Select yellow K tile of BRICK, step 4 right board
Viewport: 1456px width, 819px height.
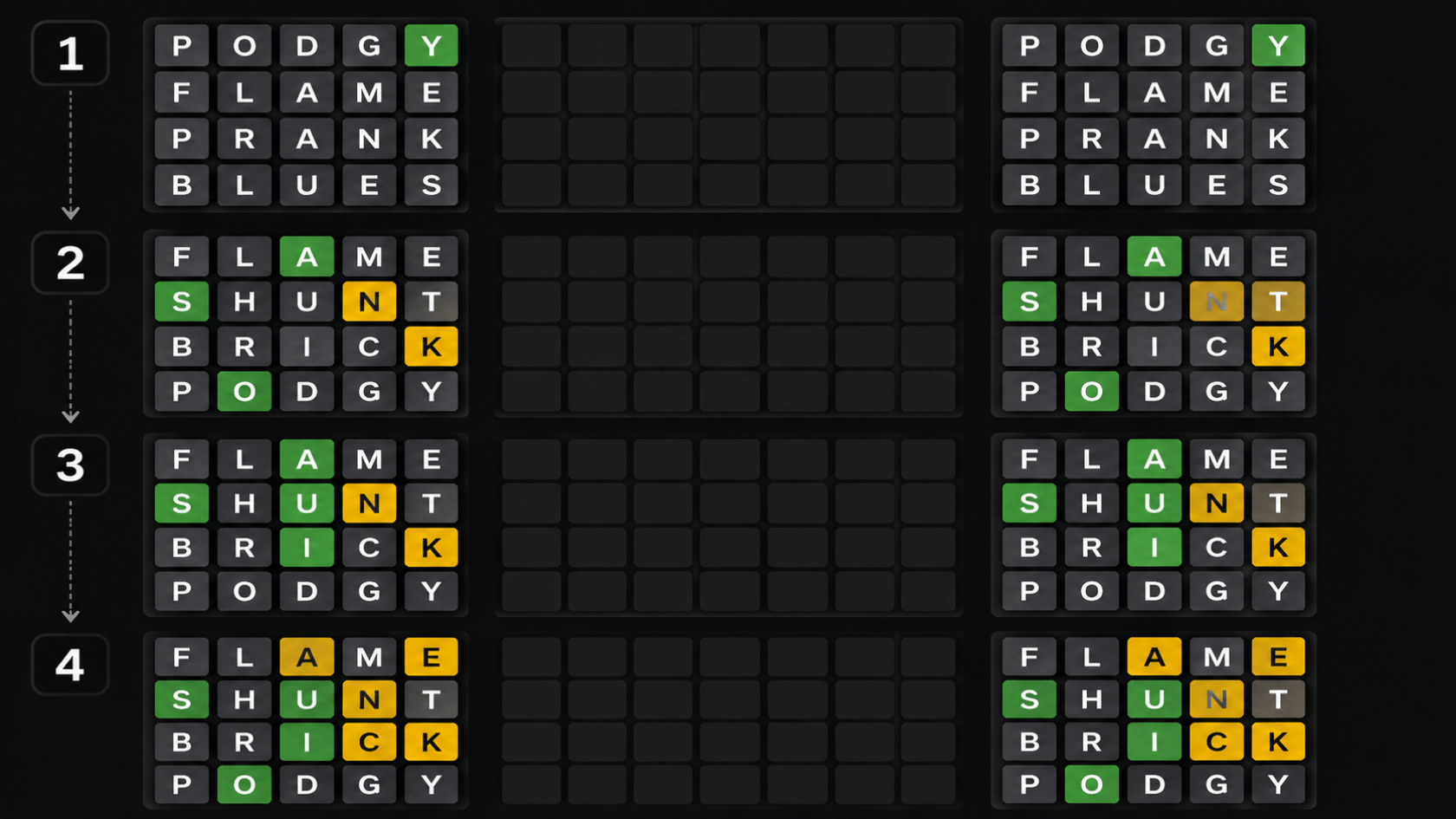click(1278, 743)
